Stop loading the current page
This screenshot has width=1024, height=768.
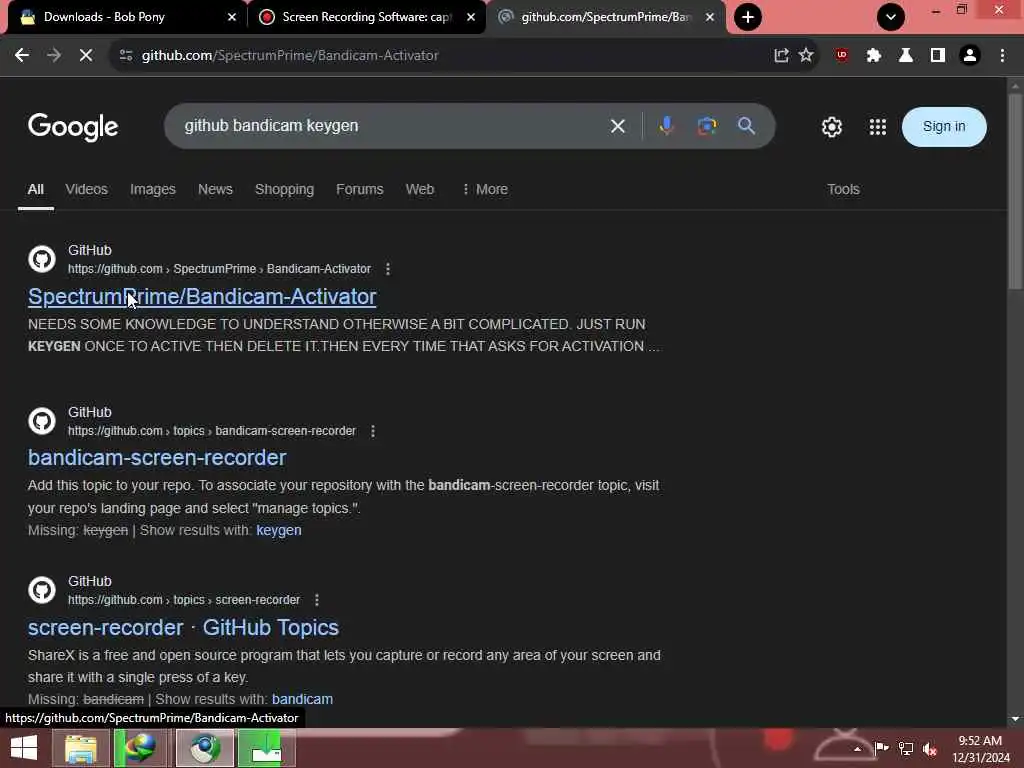tap(86, 56)
